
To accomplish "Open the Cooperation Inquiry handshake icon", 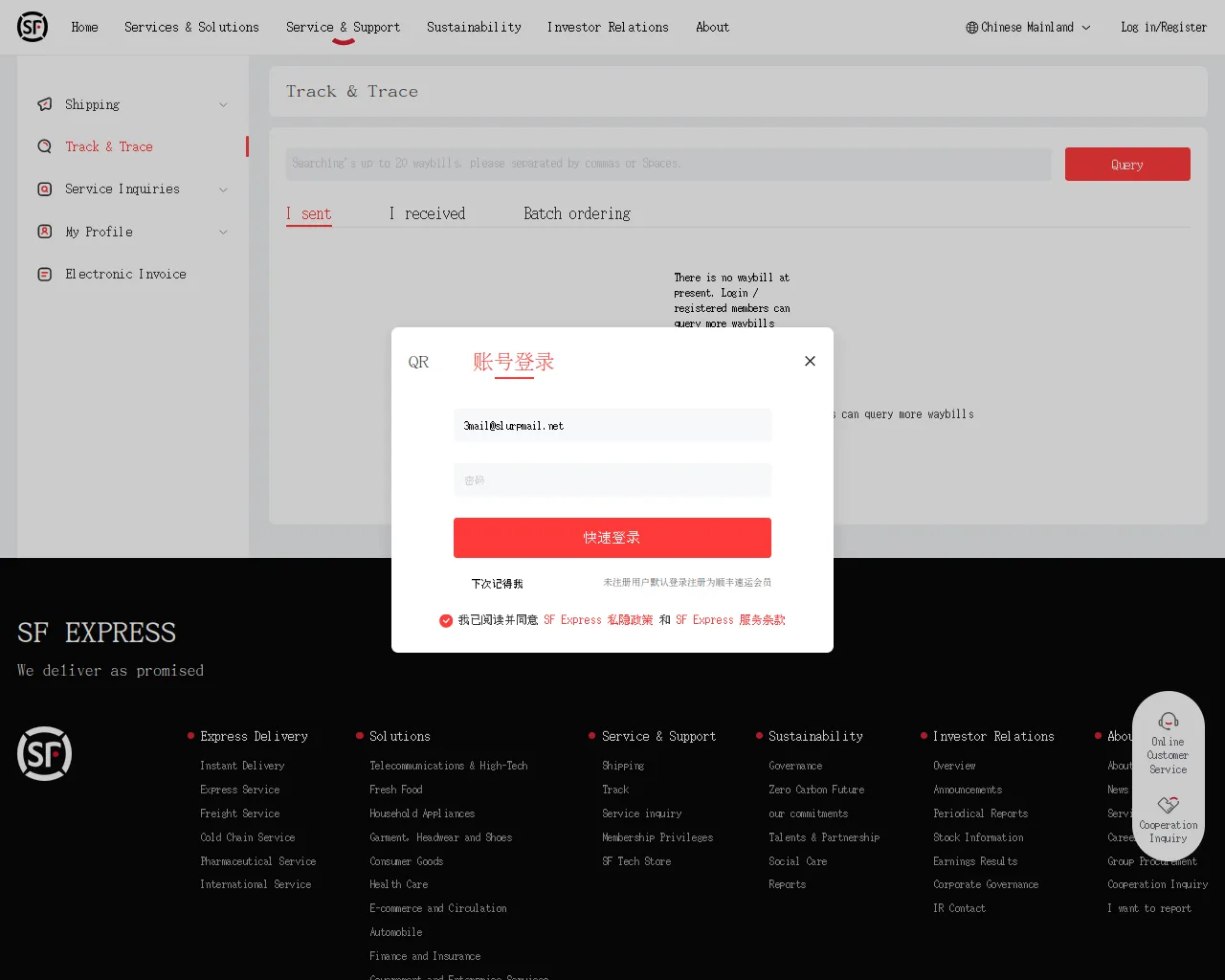I will click(x=1169, y=805).
